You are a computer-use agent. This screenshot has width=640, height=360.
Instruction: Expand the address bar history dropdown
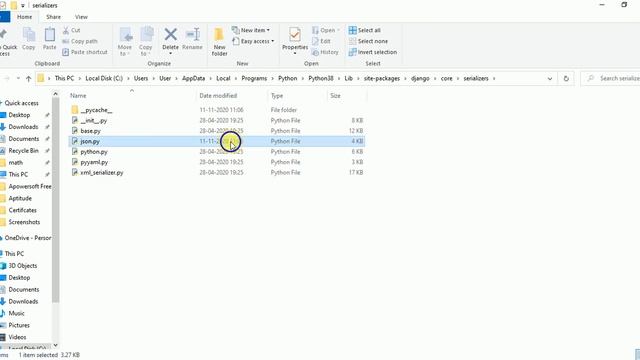[550, 78]
